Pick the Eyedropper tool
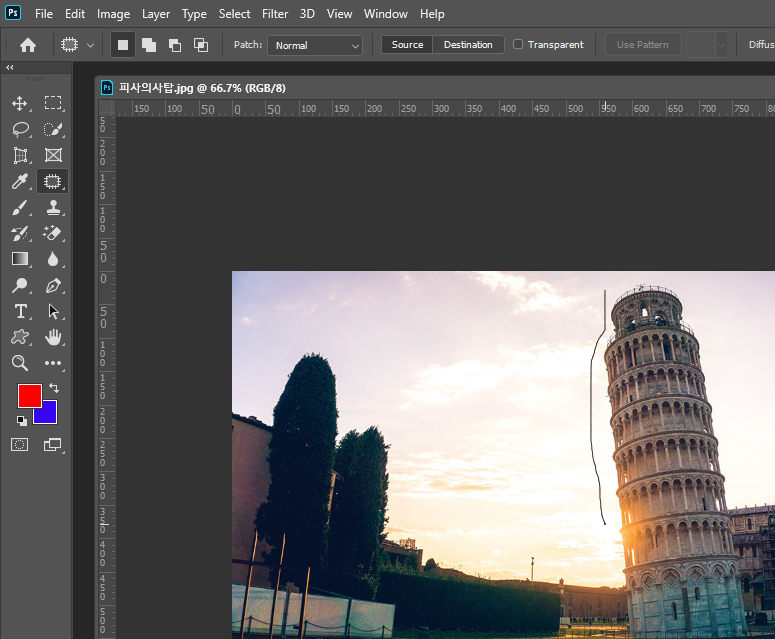The height and width of the screenshot is (639, 775). [19, 181]
